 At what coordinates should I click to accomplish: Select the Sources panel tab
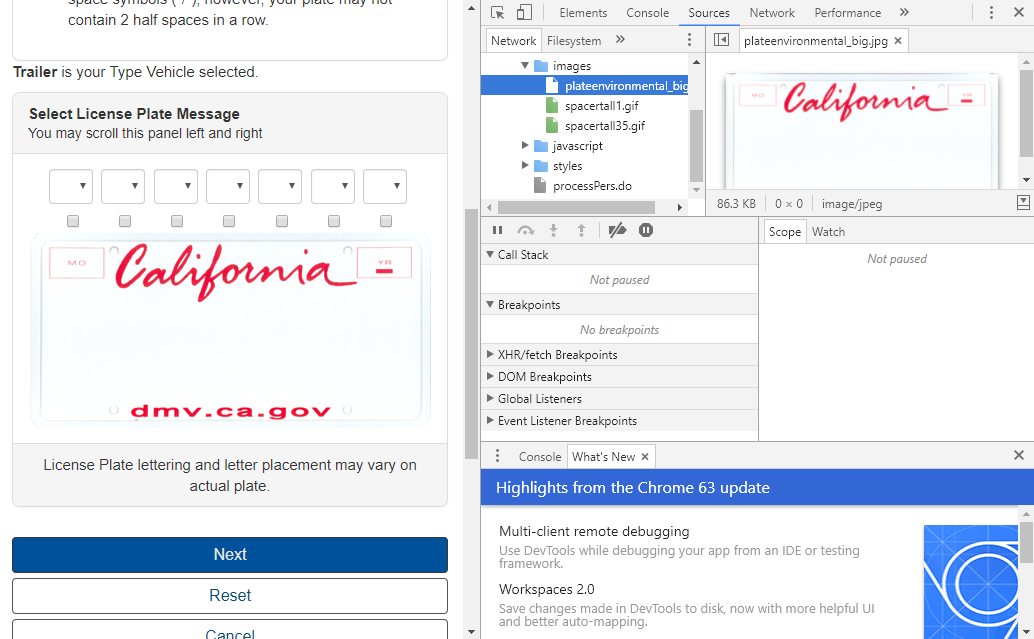[x=708, y=13]
